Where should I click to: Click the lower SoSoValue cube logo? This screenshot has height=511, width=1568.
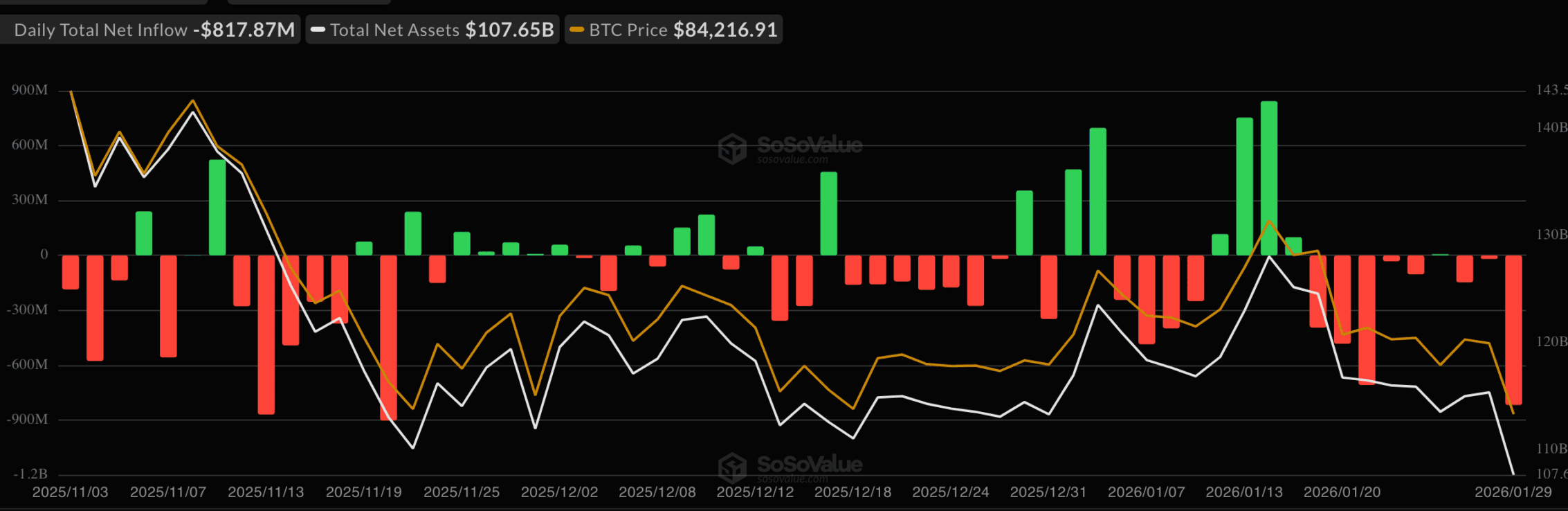pos(732,467)
